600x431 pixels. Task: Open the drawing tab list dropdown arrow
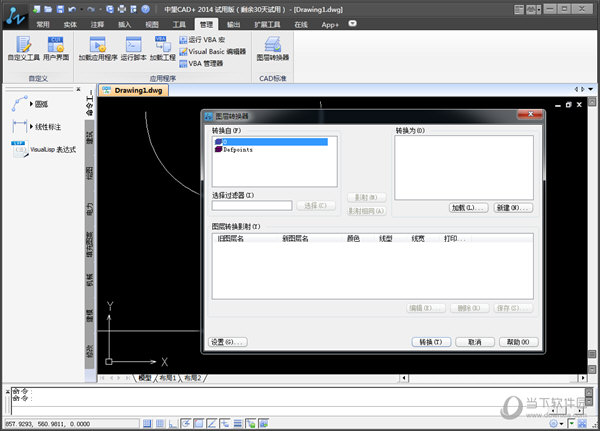[x=590, y=90]
